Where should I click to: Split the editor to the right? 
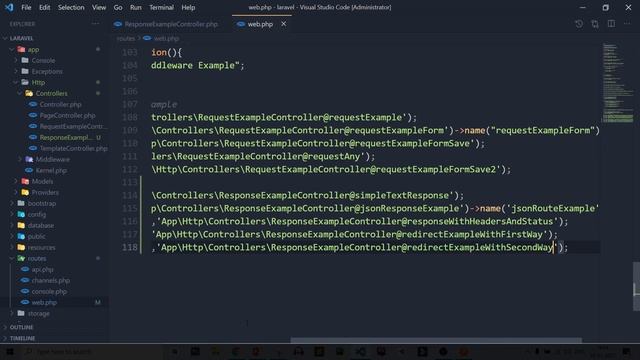coord(611,24)
